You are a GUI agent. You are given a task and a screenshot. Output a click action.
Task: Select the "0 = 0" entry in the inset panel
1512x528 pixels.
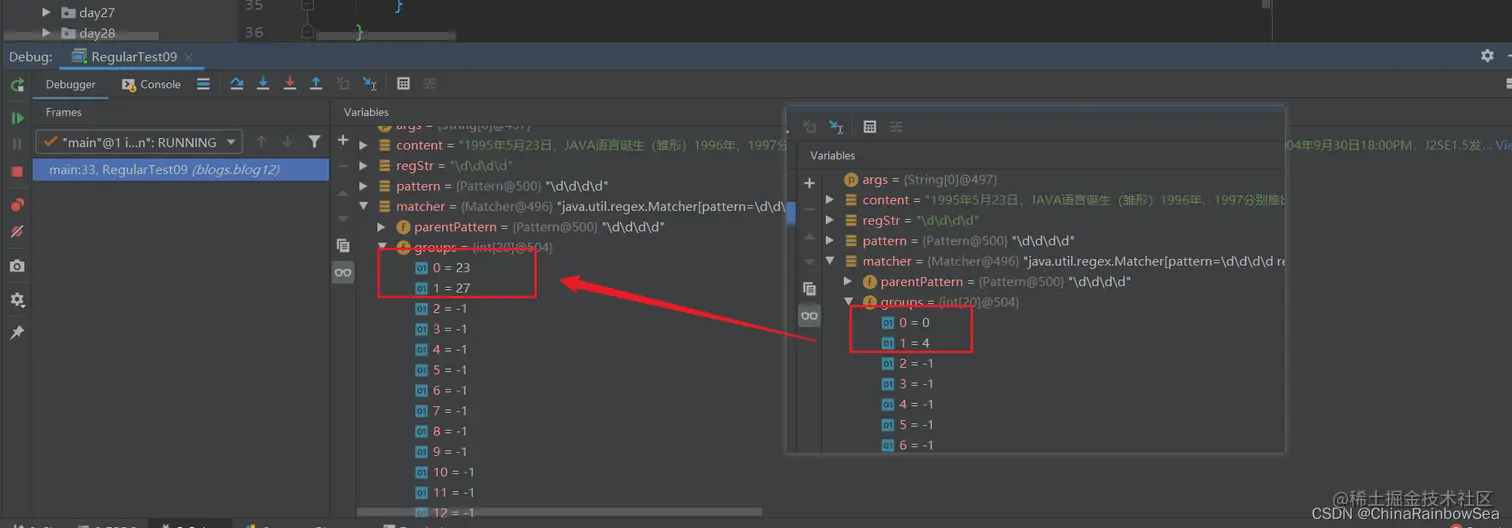(x=906, y=322)
